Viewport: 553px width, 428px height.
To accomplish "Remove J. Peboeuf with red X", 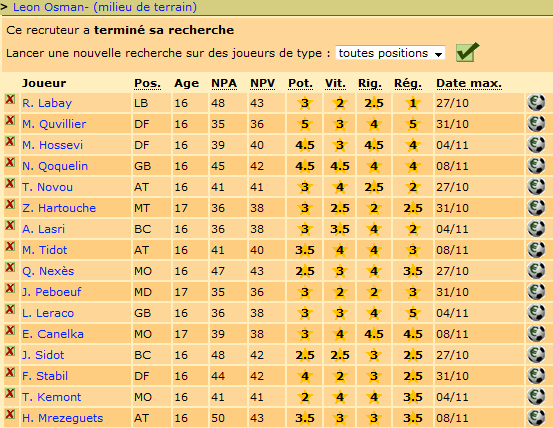I will click(x=10, y=288).
